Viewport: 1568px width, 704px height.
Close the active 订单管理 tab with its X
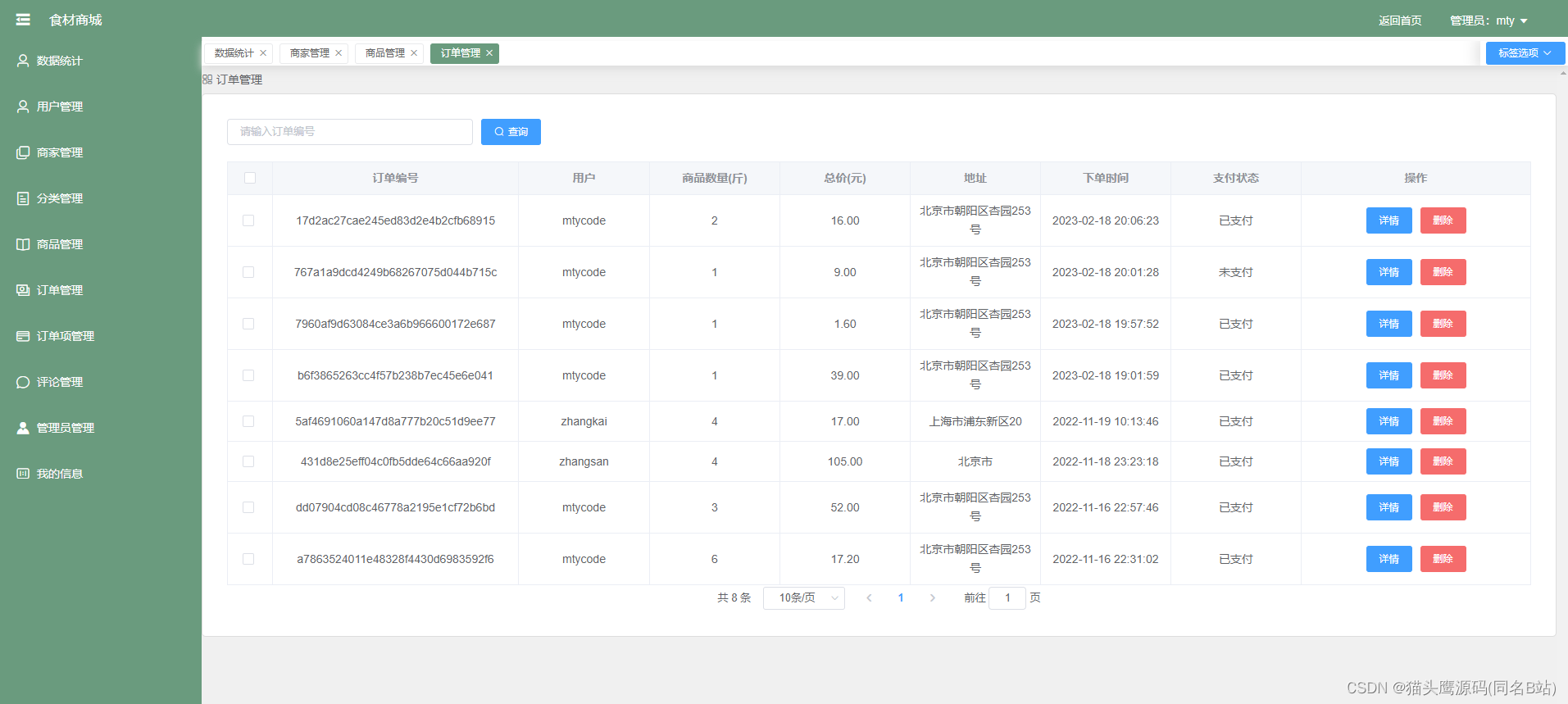pos(489,53)
